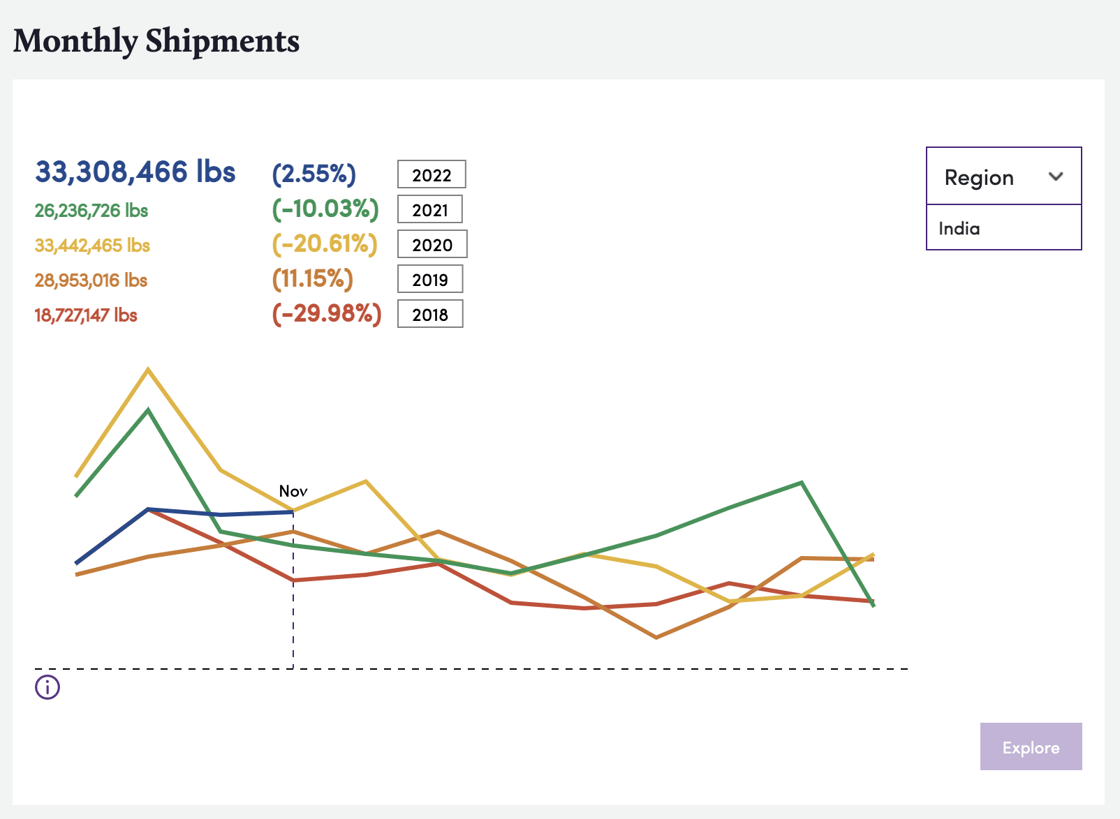
Task: Select the yellow 2020 line on the chart
Action: [x=366, y=483]
